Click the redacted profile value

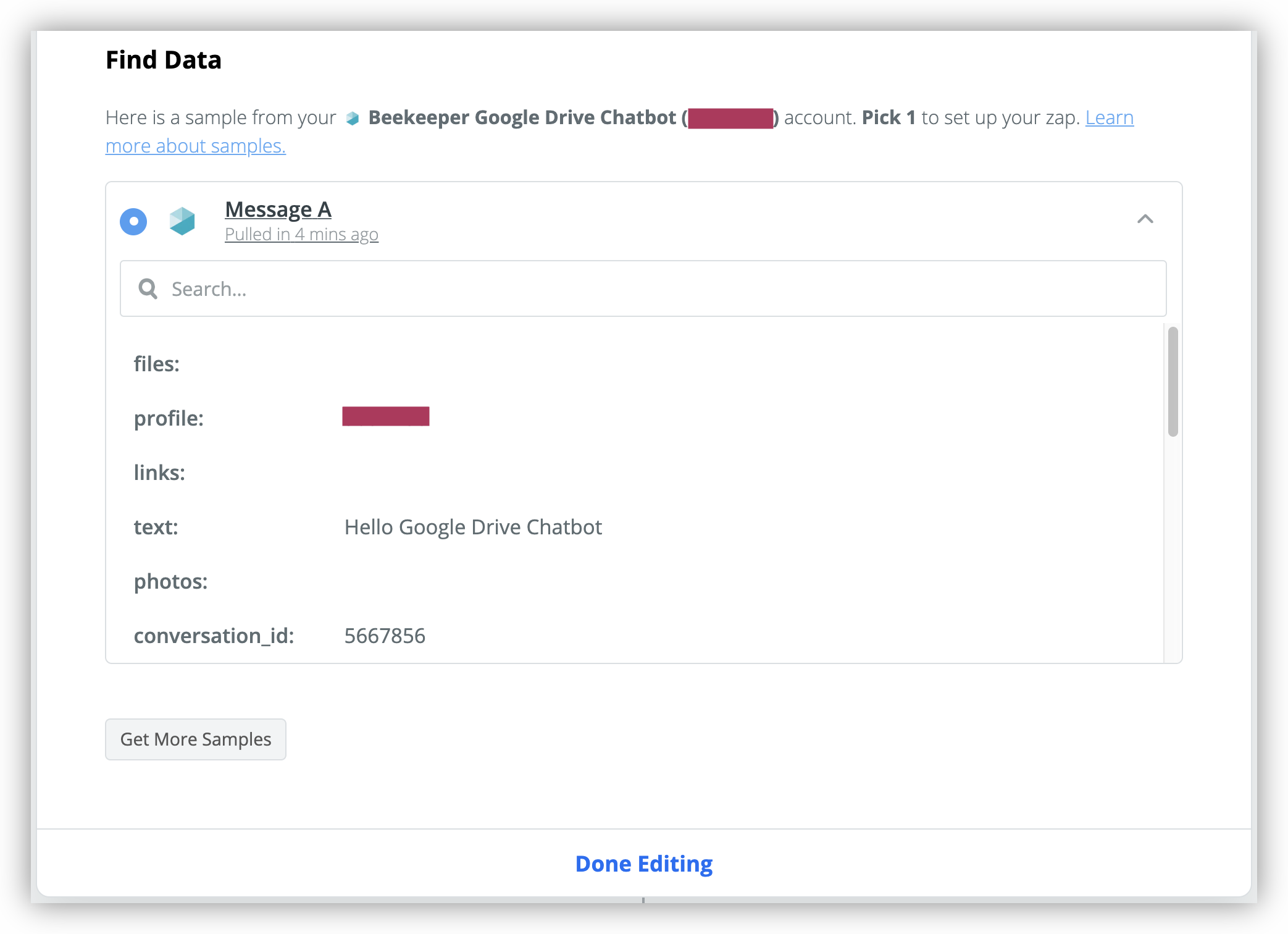(386, 416)
